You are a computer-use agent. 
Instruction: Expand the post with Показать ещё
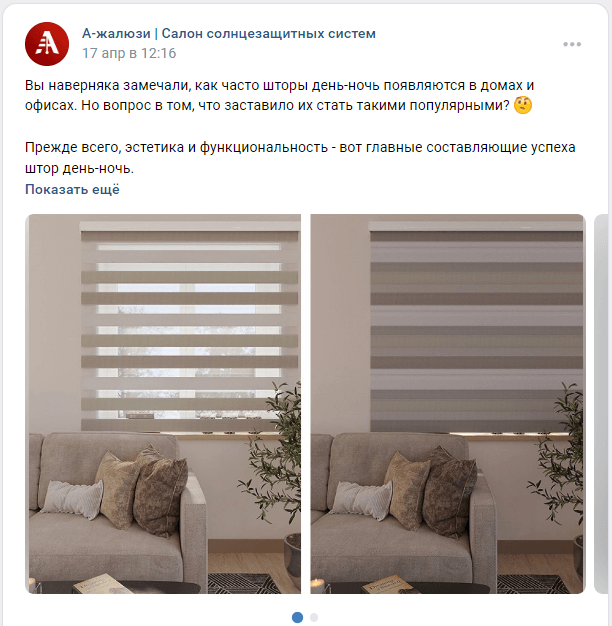[x=72, y=189]
